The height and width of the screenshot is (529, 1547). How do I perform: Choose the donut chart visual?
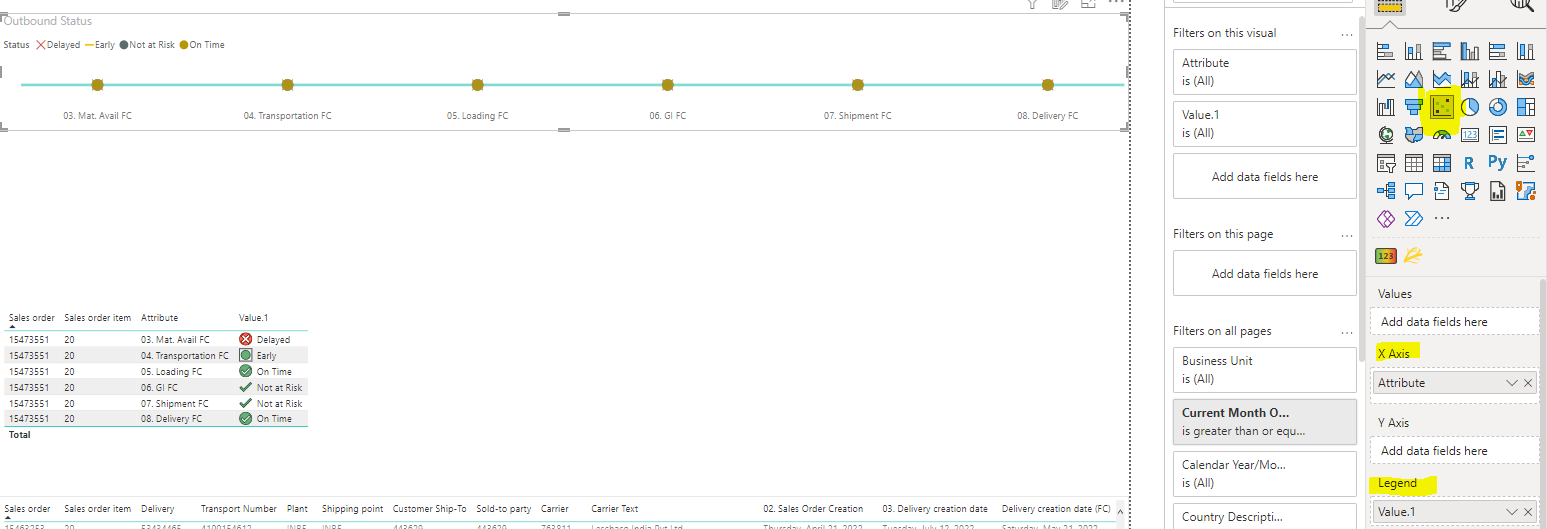(x=1498, y=107)
